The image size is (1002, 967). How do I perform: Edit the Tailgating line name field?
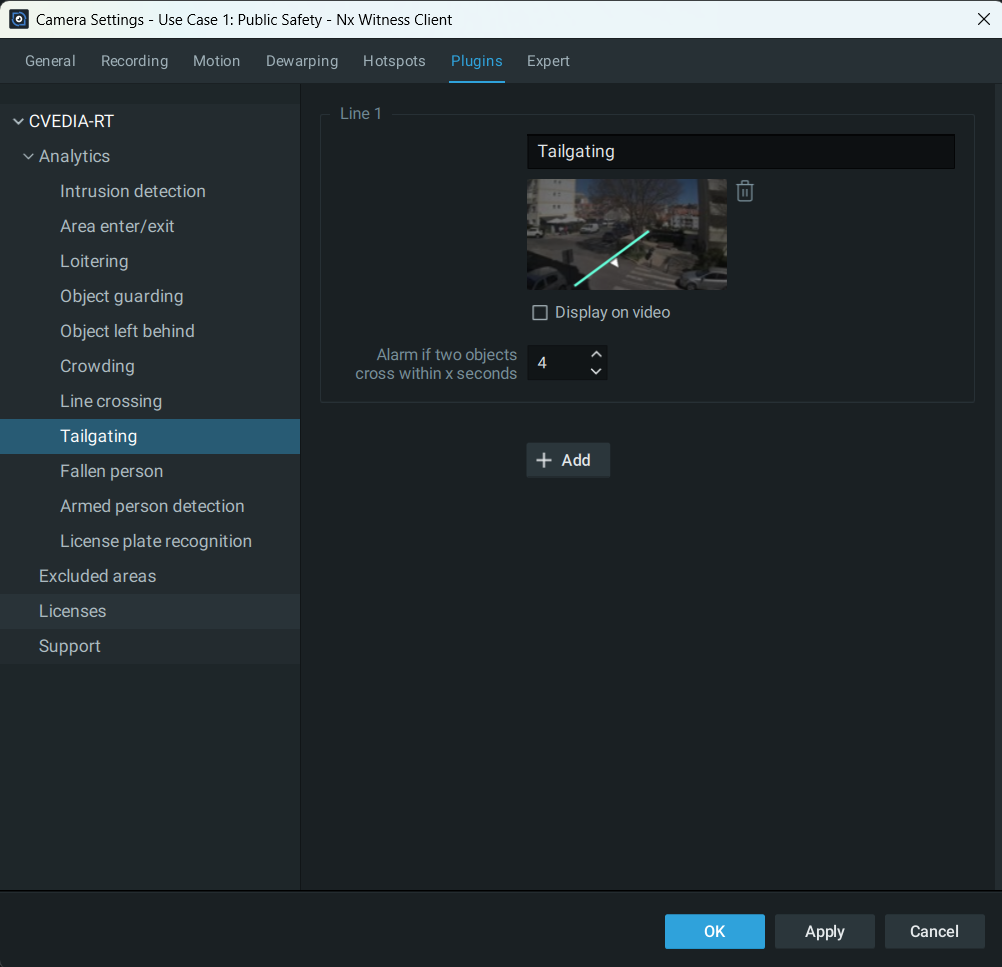pos(740,152)
